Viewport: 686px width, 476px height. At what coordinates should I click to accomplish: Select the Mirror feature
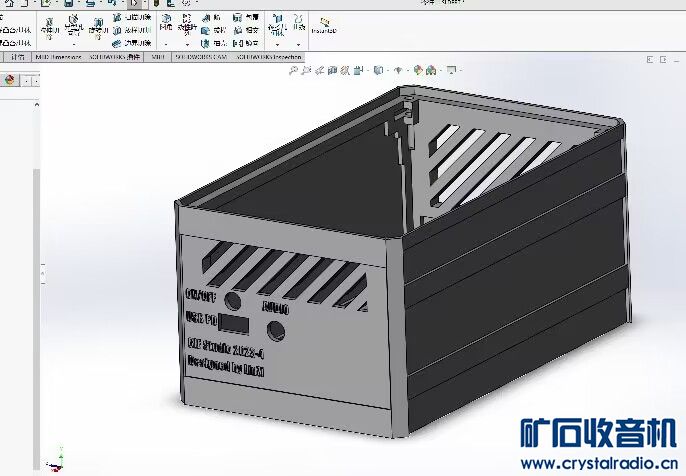click(x=246, y=43)
